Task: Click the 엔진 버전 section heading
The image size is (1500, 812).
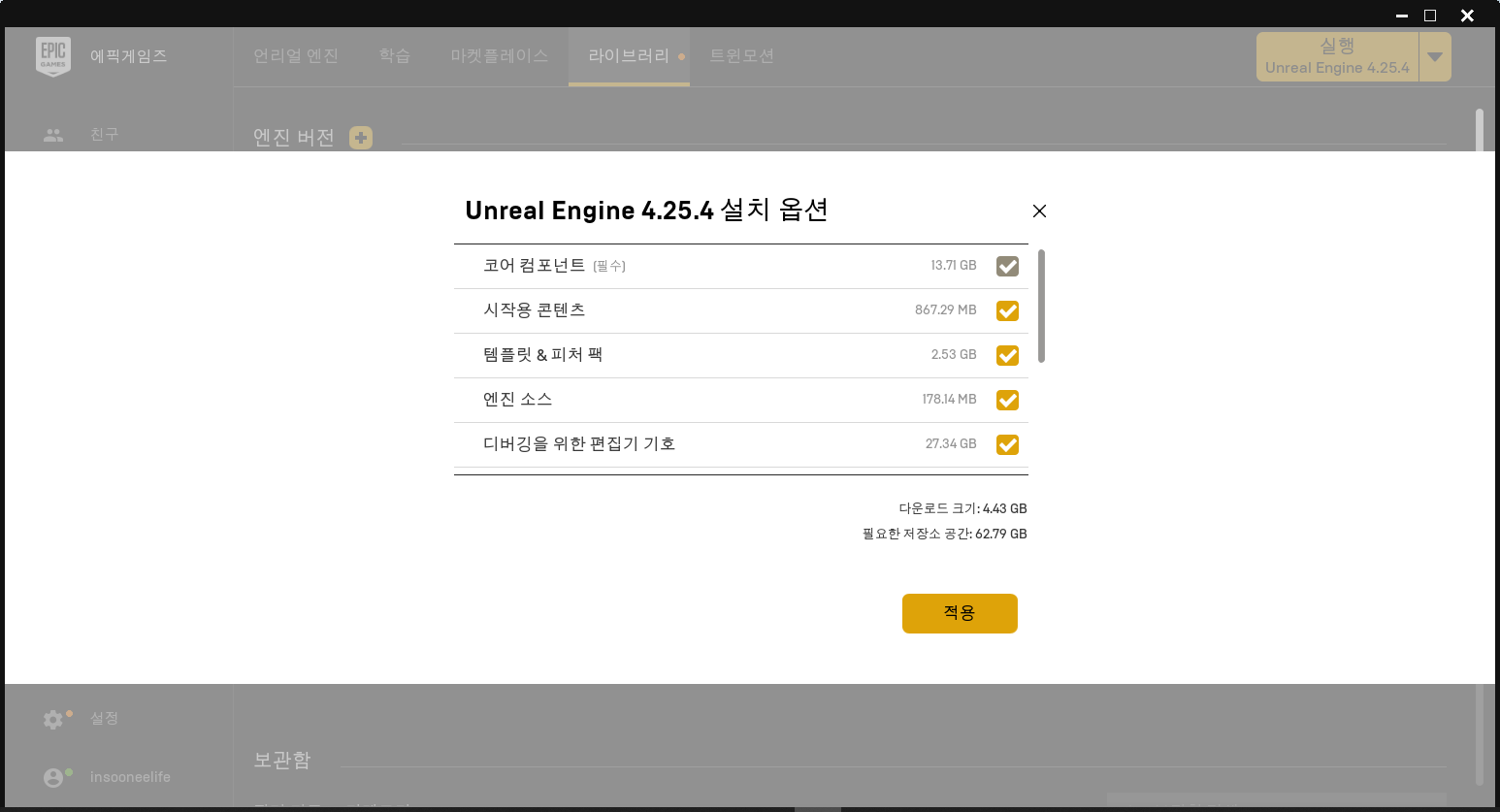Action: pos(294,138)
